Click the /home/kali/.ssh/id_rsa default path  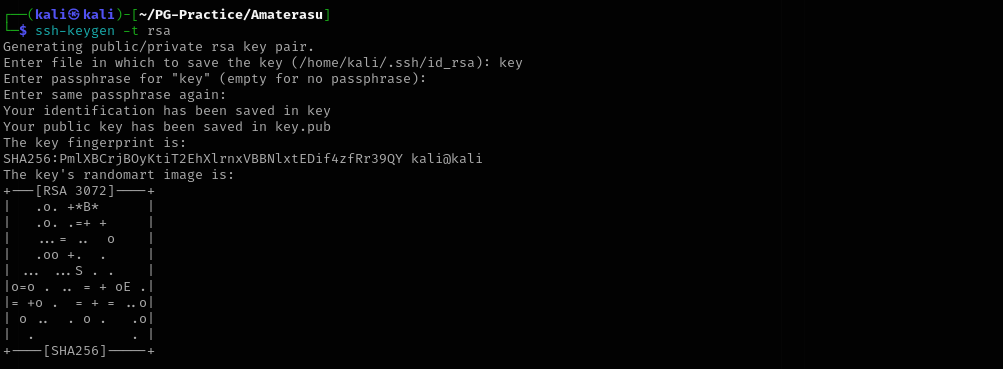tap(386, 63)
